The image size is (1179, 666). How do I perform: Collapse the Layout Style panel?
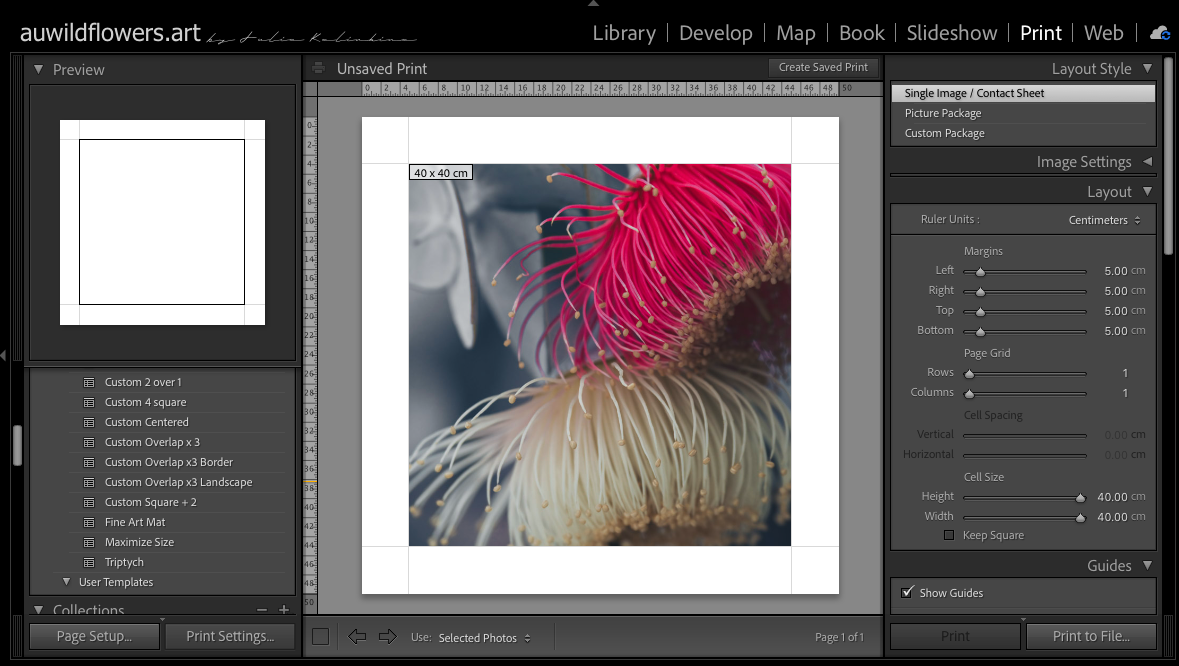1147,68
